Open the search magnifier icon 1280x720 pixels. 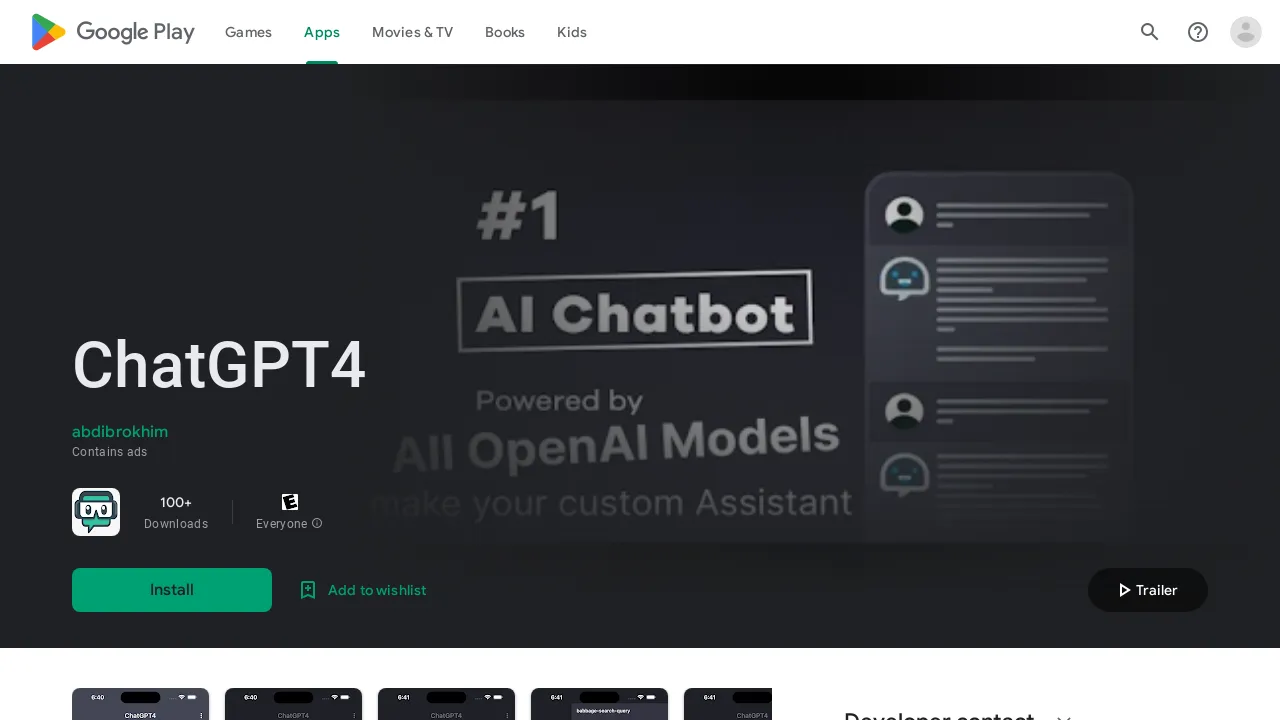(x=1150, y=32)
